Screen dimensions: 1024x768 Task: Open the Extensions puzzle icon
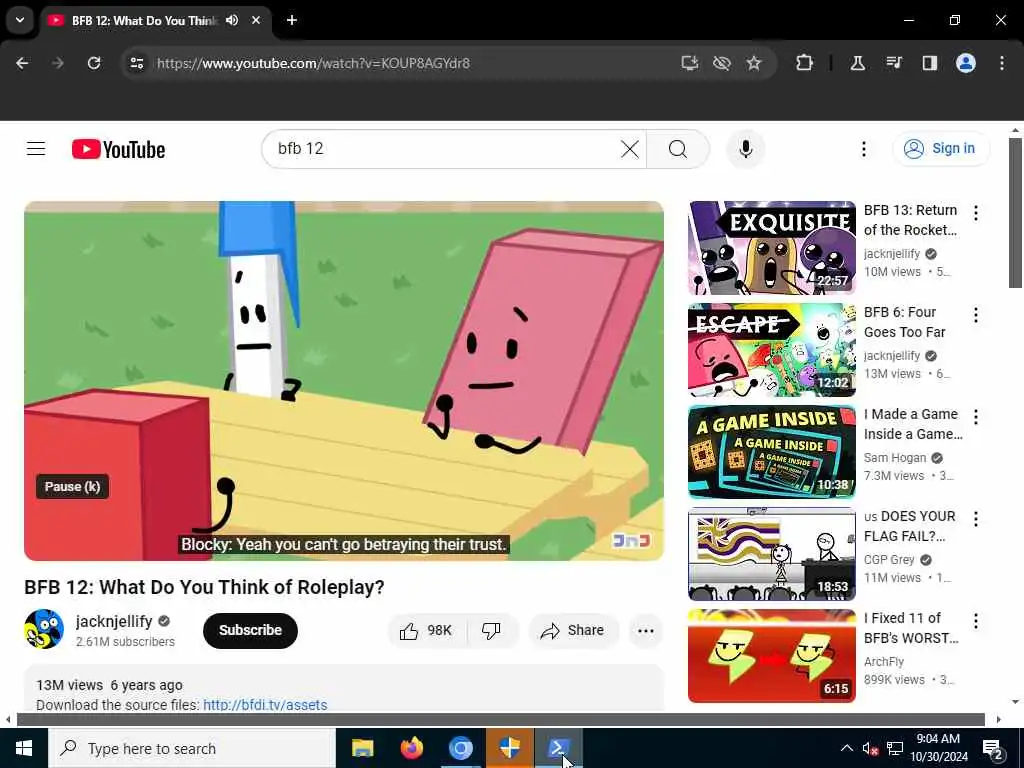(x=805, y=63)
